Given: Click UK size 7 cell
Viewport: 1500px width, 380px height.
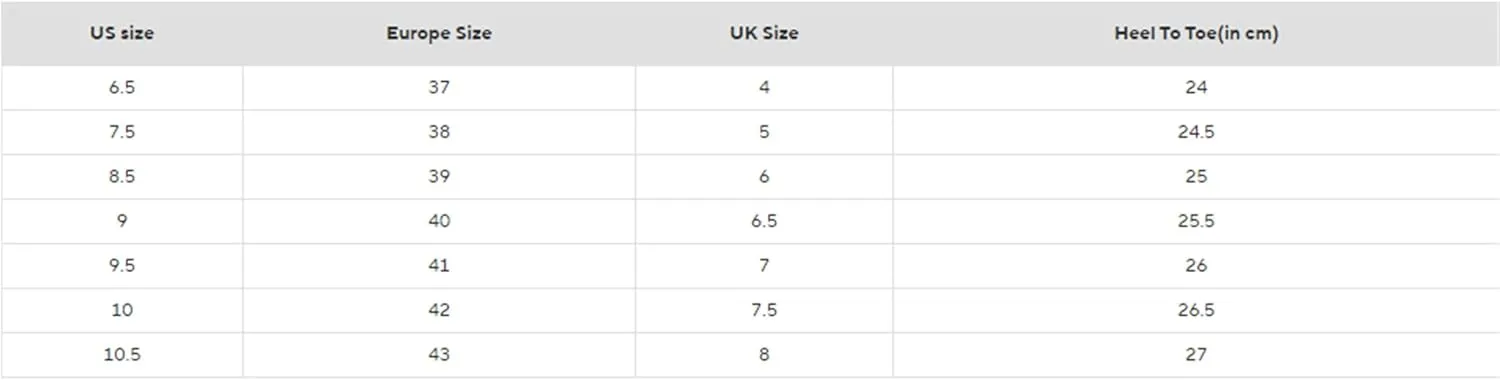Looking at the screenshot, I should pos(764,266).
